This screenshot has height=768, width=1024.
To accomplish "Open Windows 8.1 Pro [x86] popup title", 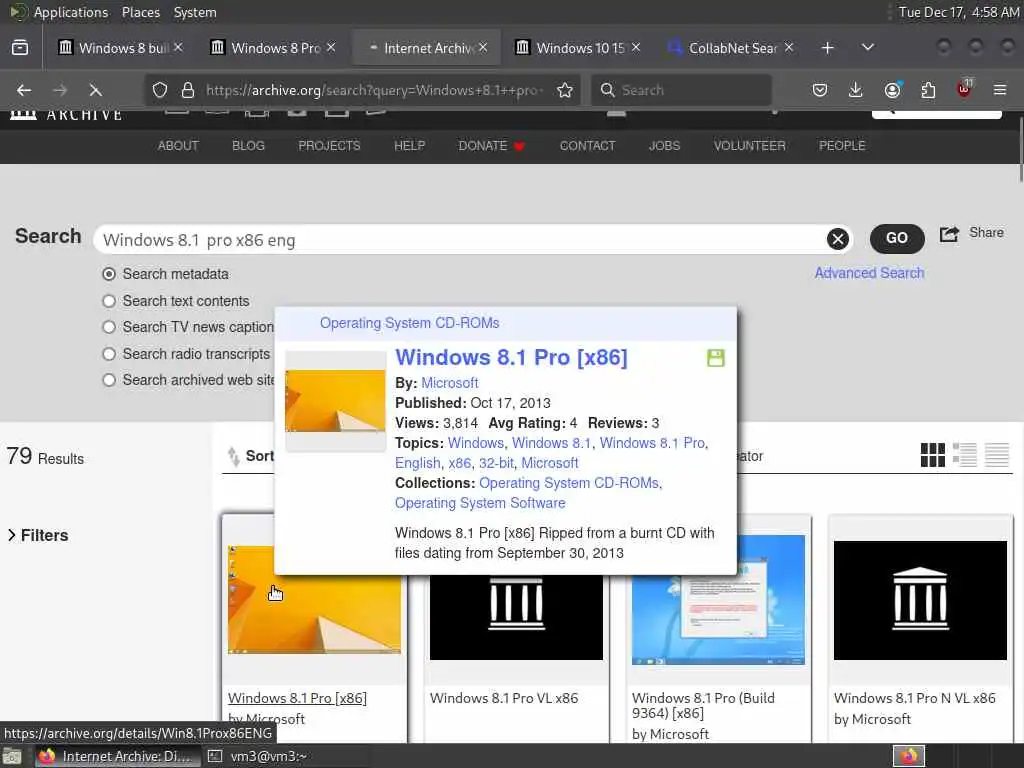I will [511, 357].
